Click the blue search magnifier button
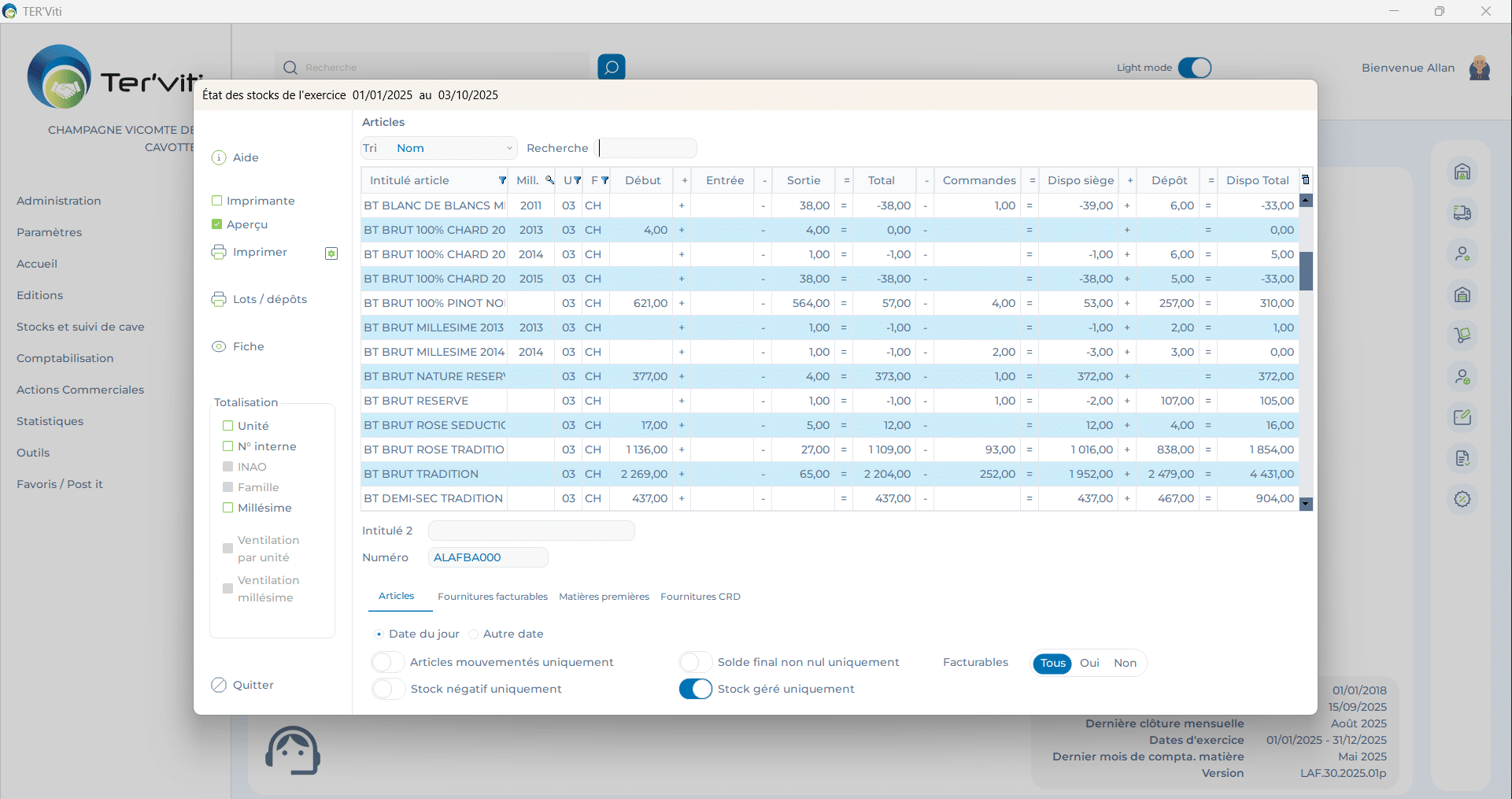The height and width of the screenshot is (799, 1512). click(612, 68)
